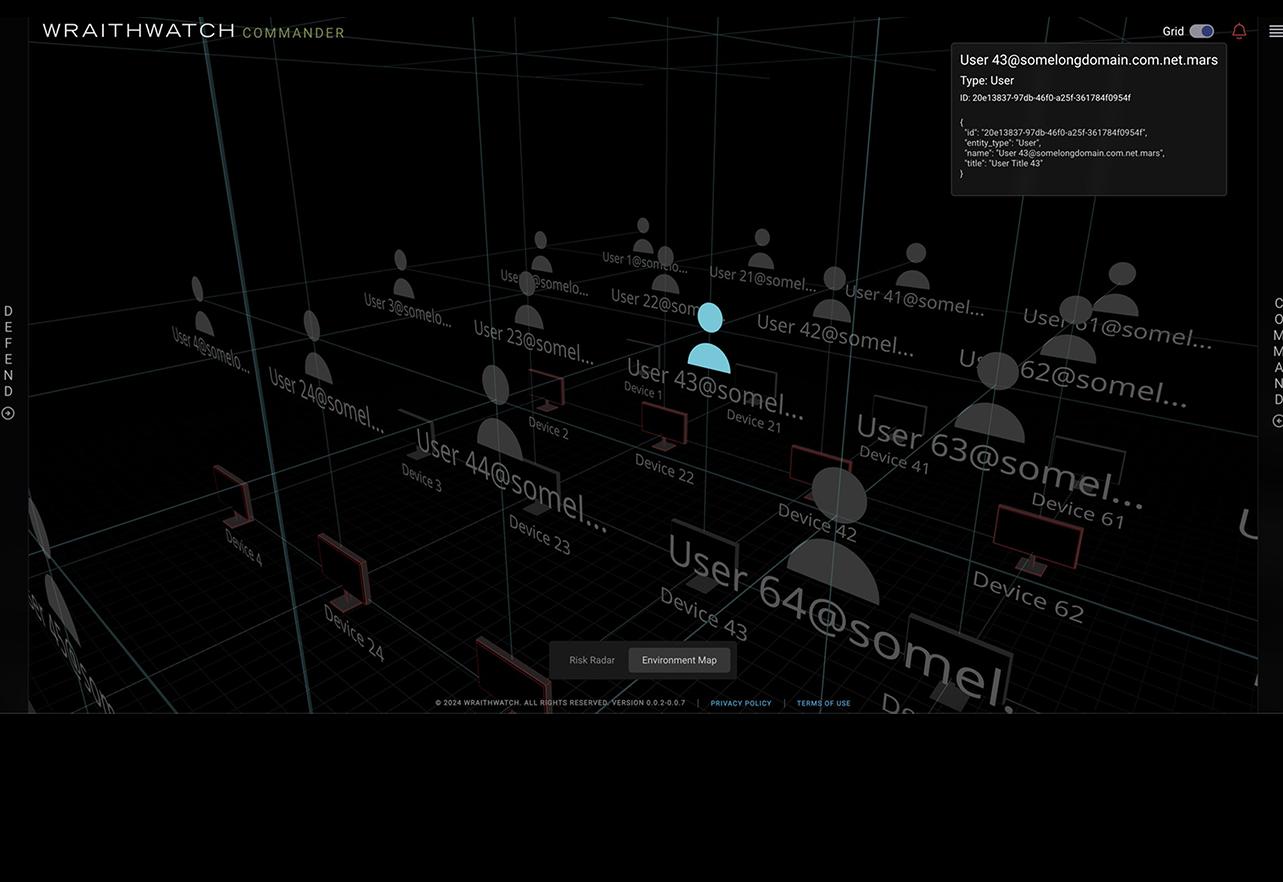The width and height of the screenshot is (1283, 882).
Task: Open the Privacy Policy link
Action: click(741, 703)
